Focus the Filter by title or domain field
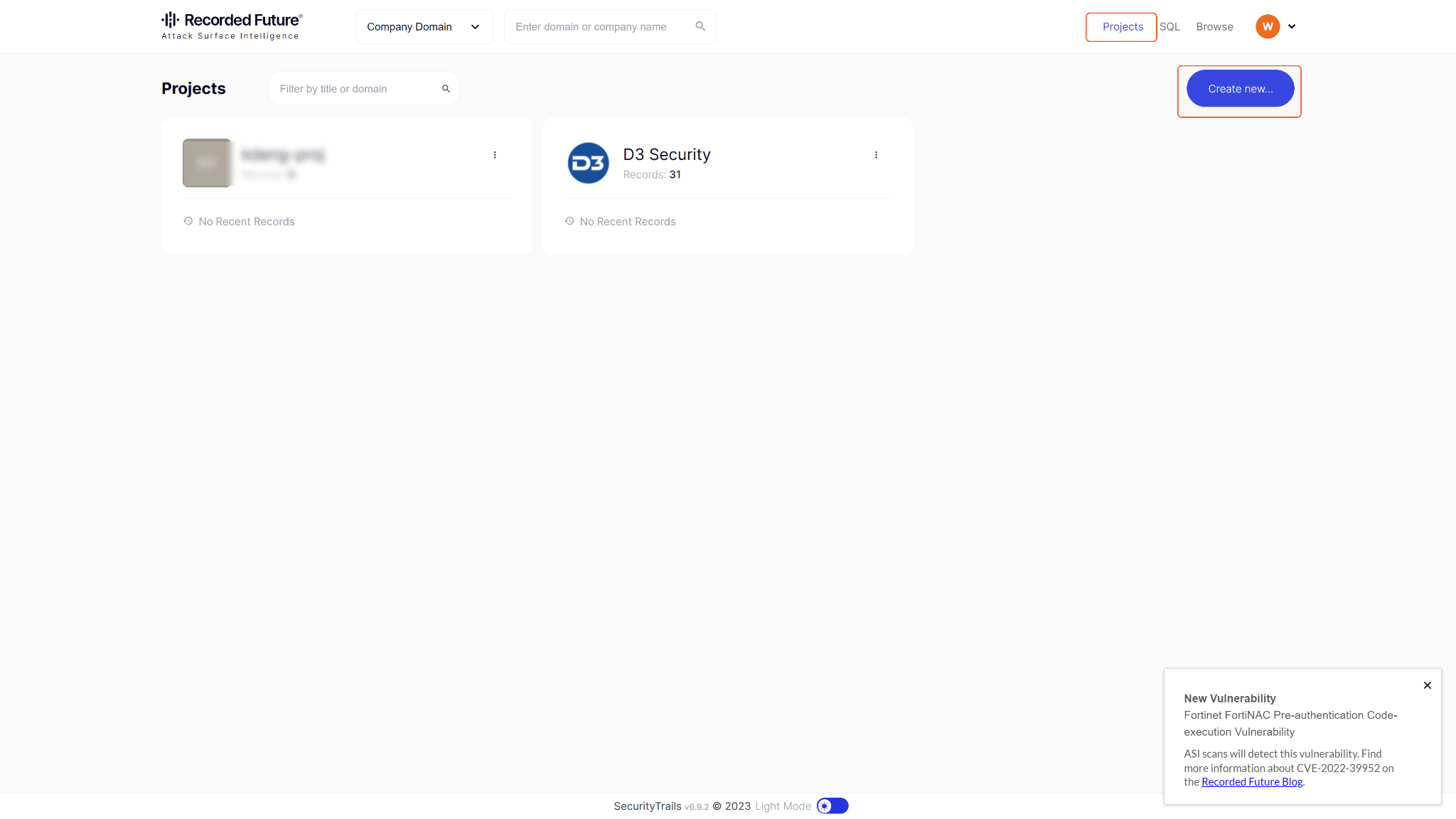The height and width of the screenshot is (819, 1456). [x=363, y=89]
